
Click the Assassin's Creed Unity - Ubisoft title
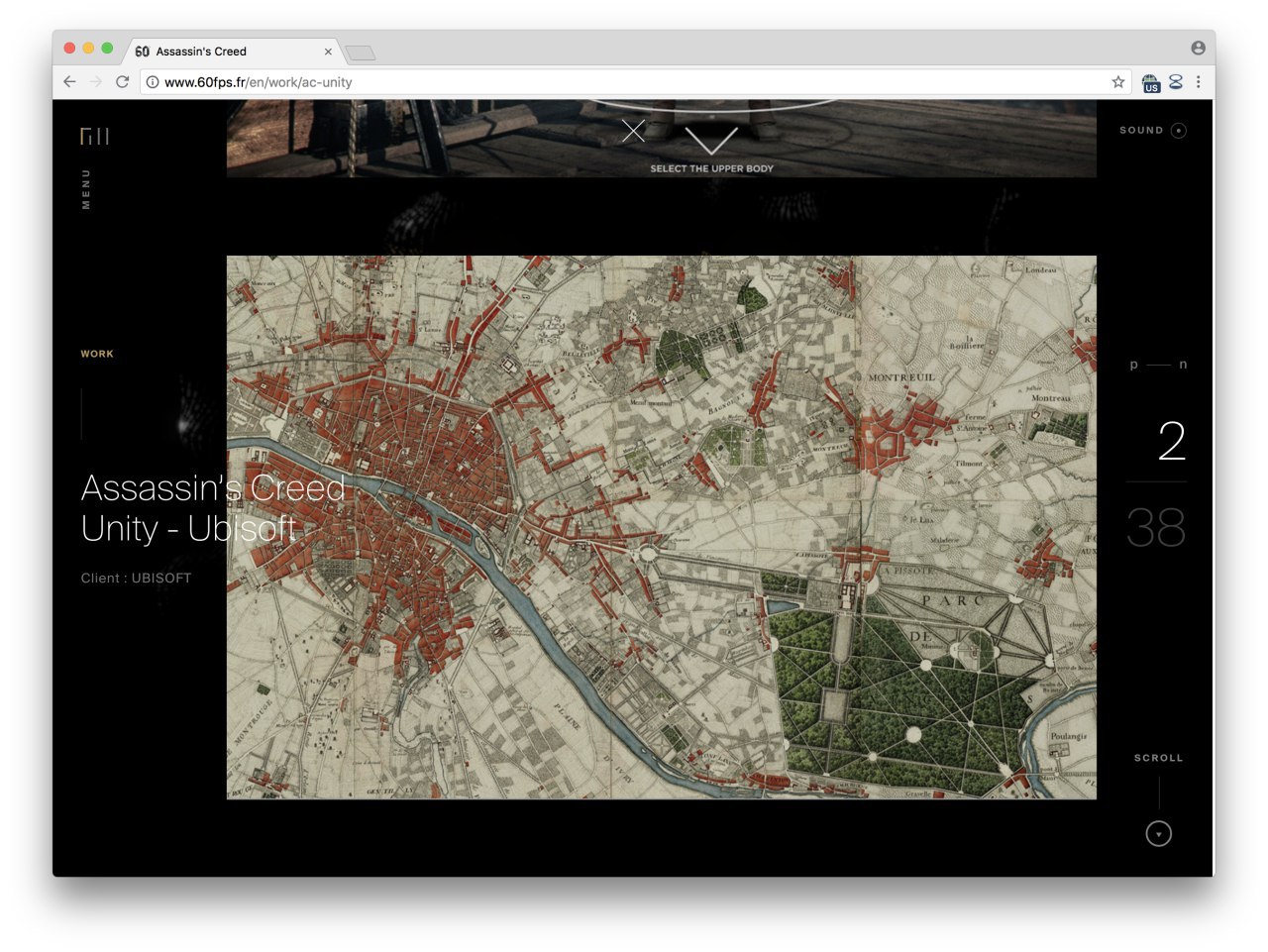213,508
